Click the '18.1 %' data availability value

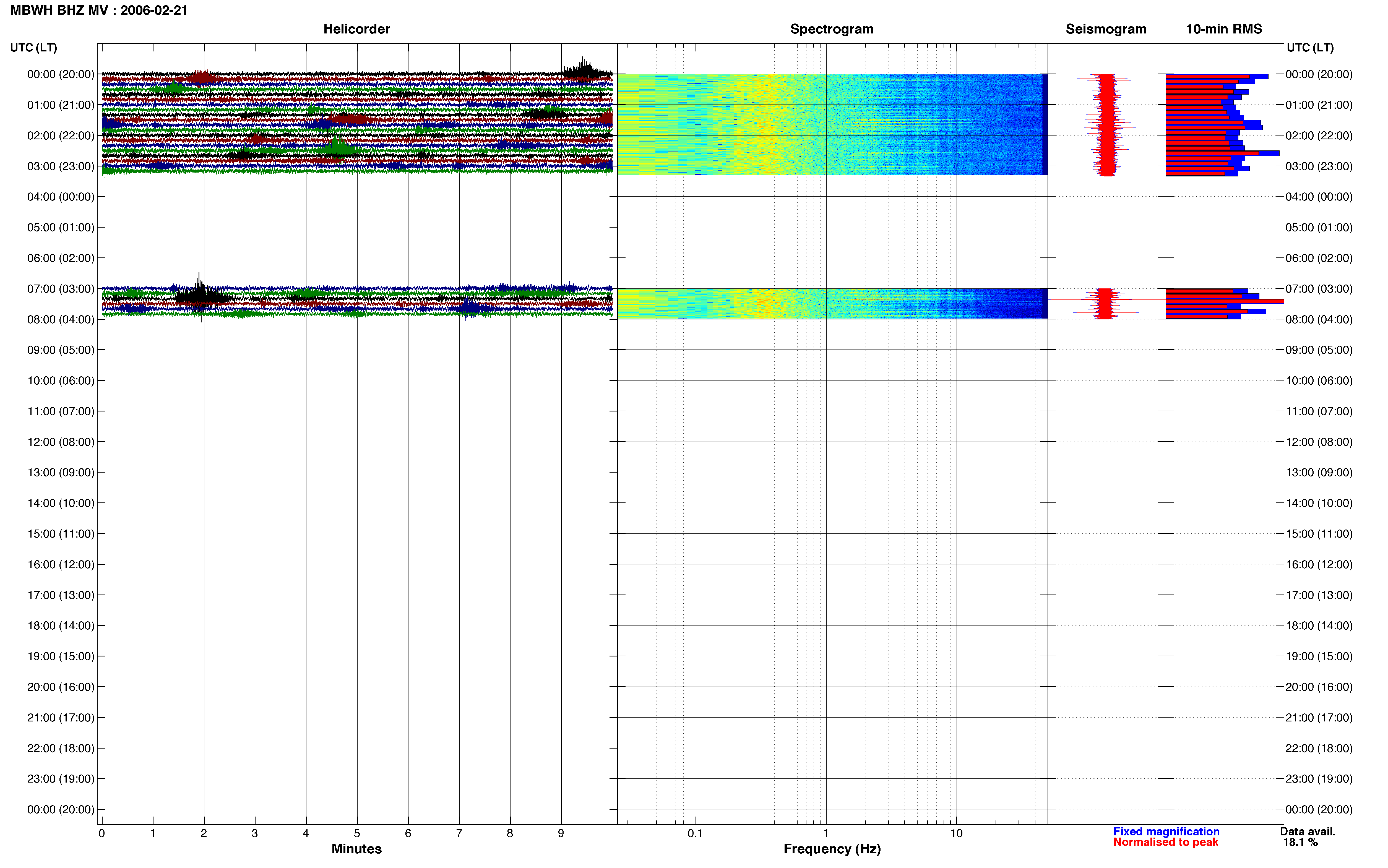point(1300,842)
